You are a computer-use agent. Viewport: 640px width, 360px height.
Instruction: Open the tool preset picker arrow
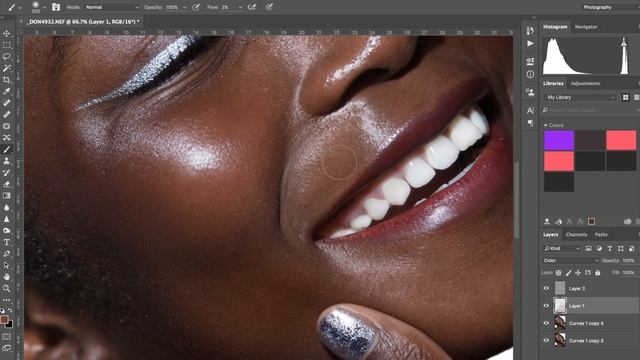point(20,7)
